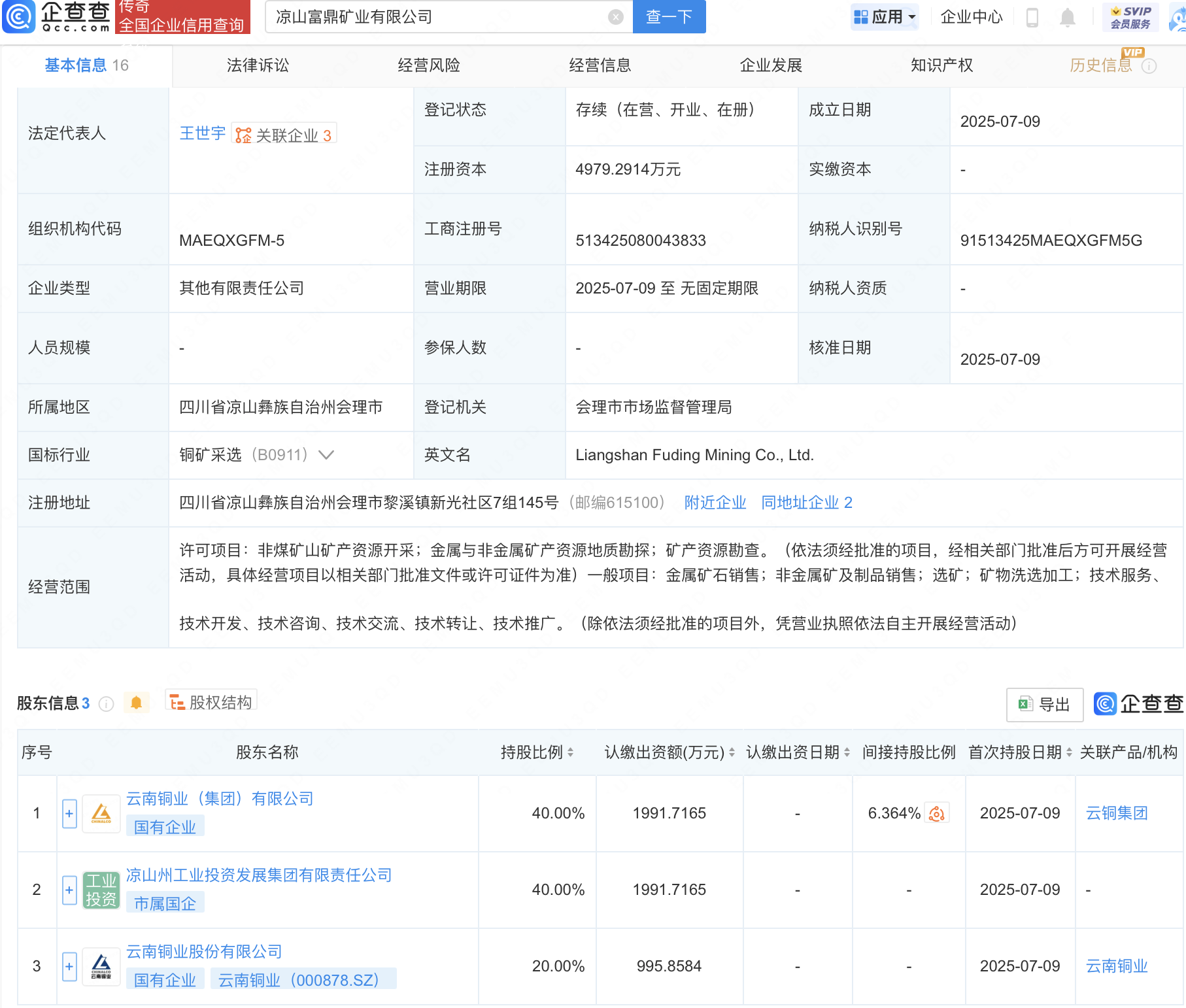Switch to 基本信息 tab
The width and height of the screenshot is (1186, 1008).
86,65
